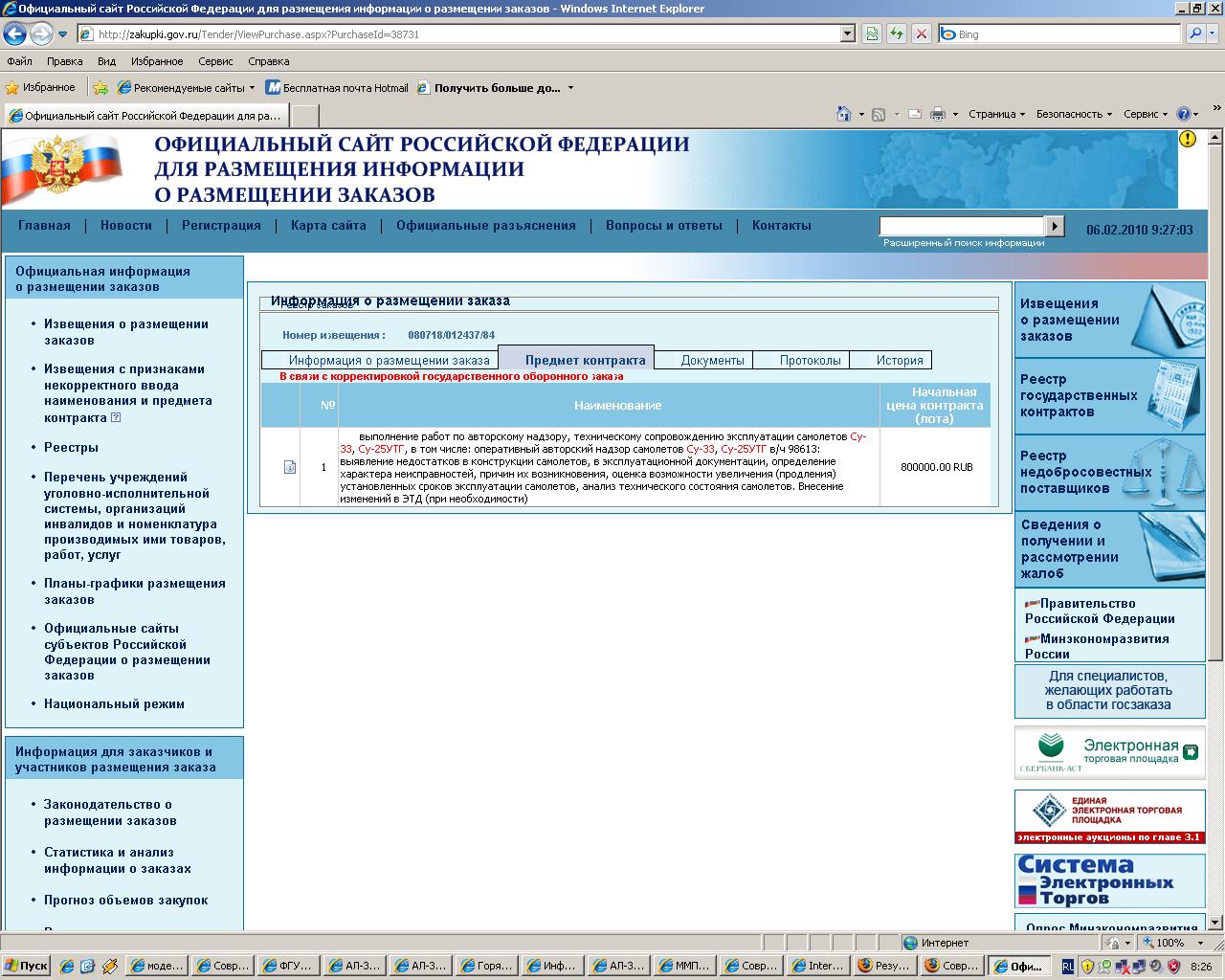
Task: Click the blue Help question mark icon
Action: tap(1183, 114)
